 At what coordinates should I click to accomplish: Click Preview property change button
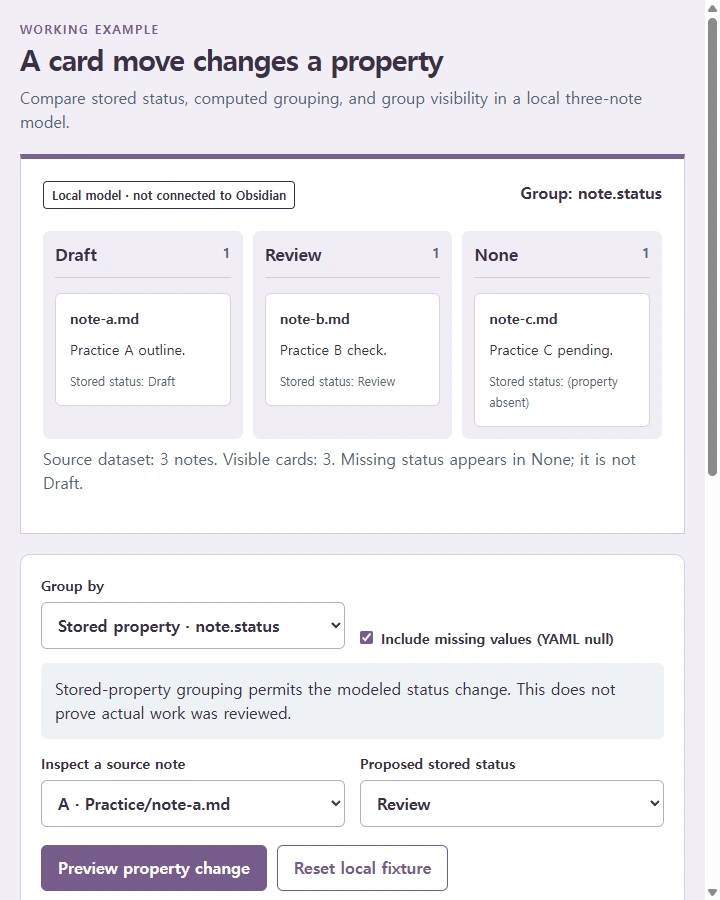154,868
